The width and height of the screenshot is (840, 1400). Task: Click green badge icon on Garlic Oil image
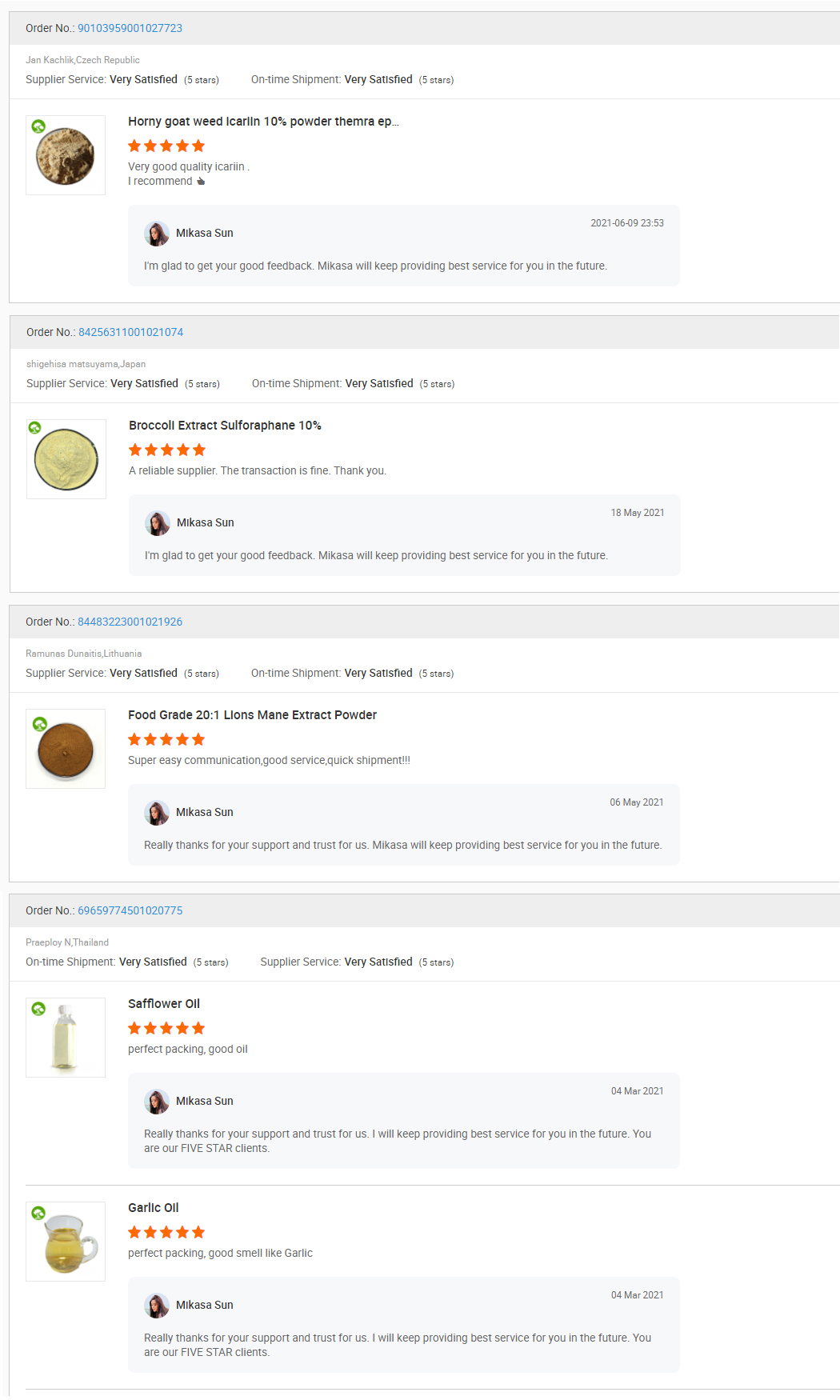pos(38,1213)
